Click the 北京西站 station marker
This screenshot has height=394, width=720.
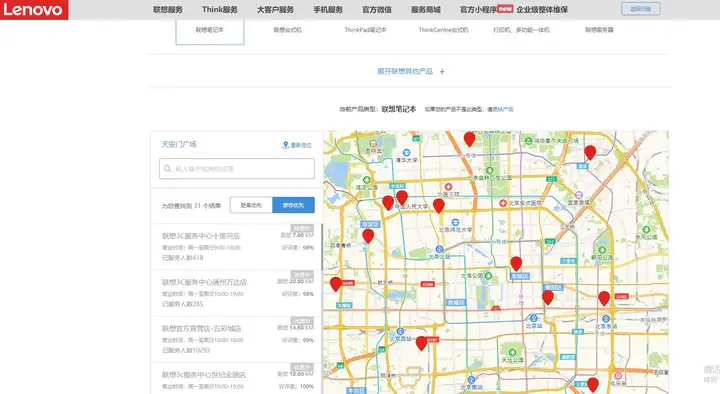click(400, 331)
